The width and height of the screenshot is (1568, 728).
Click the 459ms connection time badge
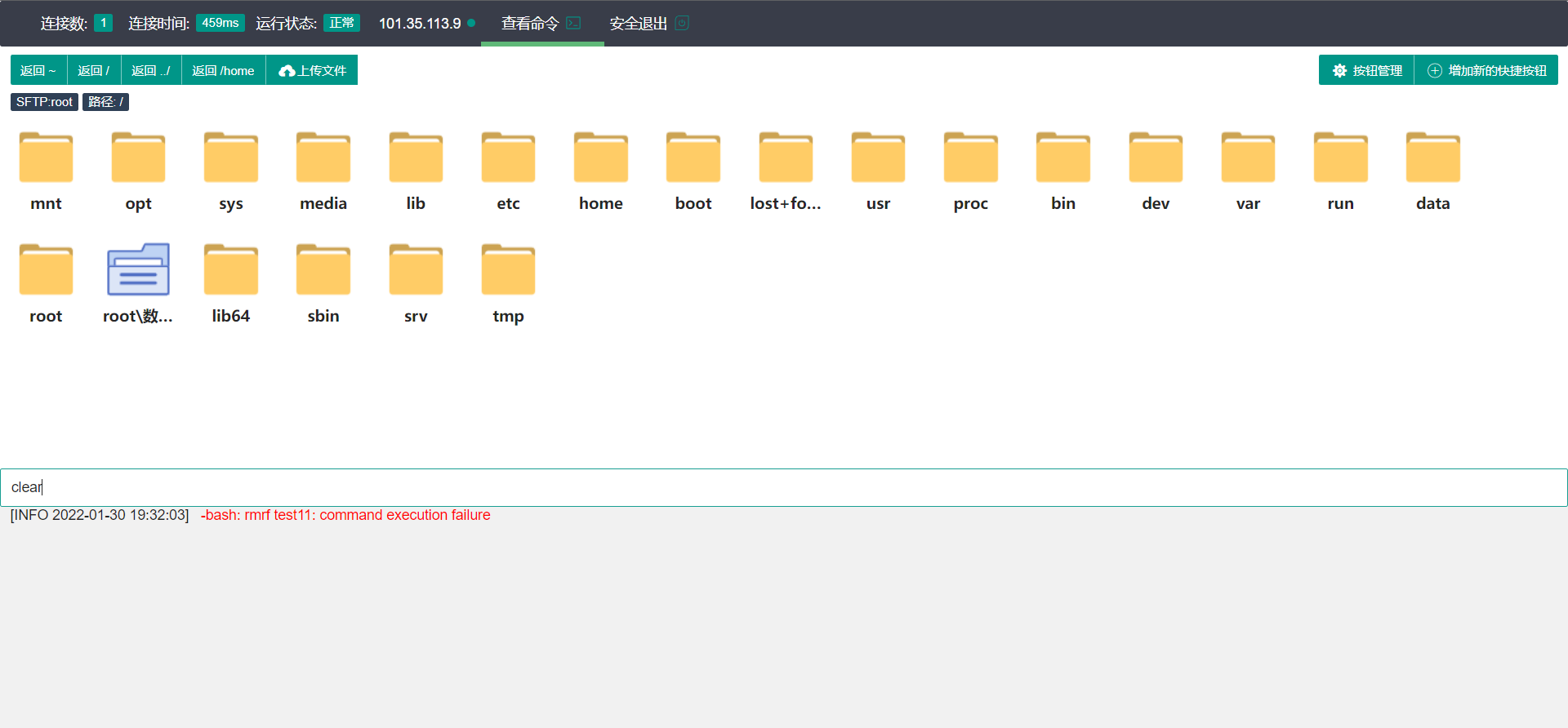(x=220, y=23)
